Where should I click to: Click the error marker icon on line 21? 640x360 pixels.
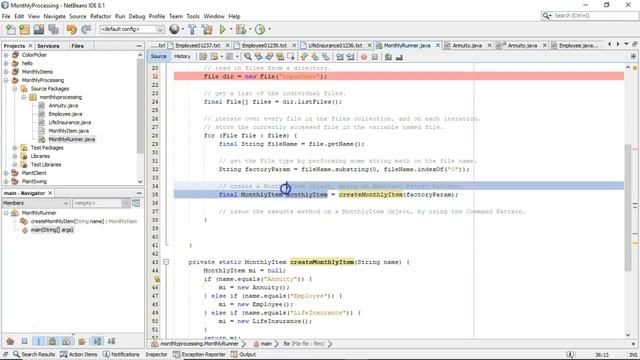[155, 76]
